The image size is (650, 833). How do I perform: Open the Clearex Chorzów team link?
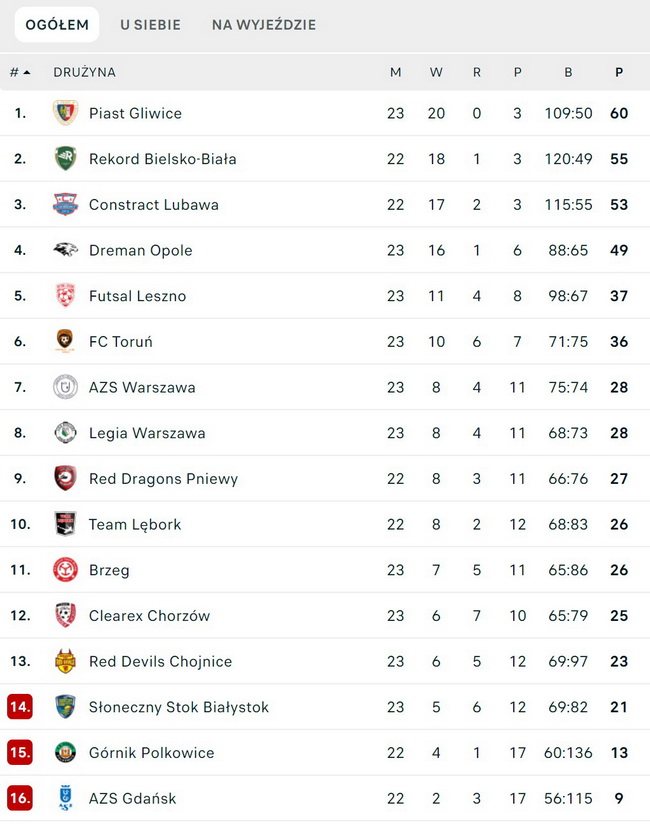(x=149, y=616)
